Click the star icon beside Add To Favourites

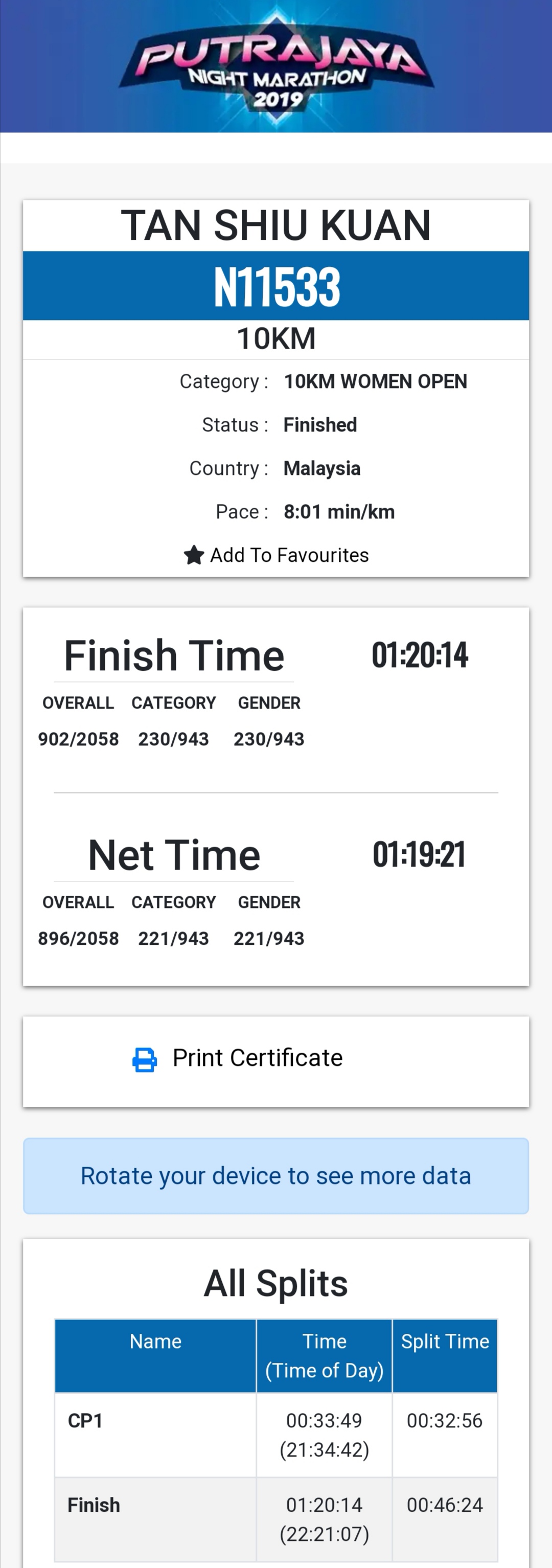pos(194,555)
